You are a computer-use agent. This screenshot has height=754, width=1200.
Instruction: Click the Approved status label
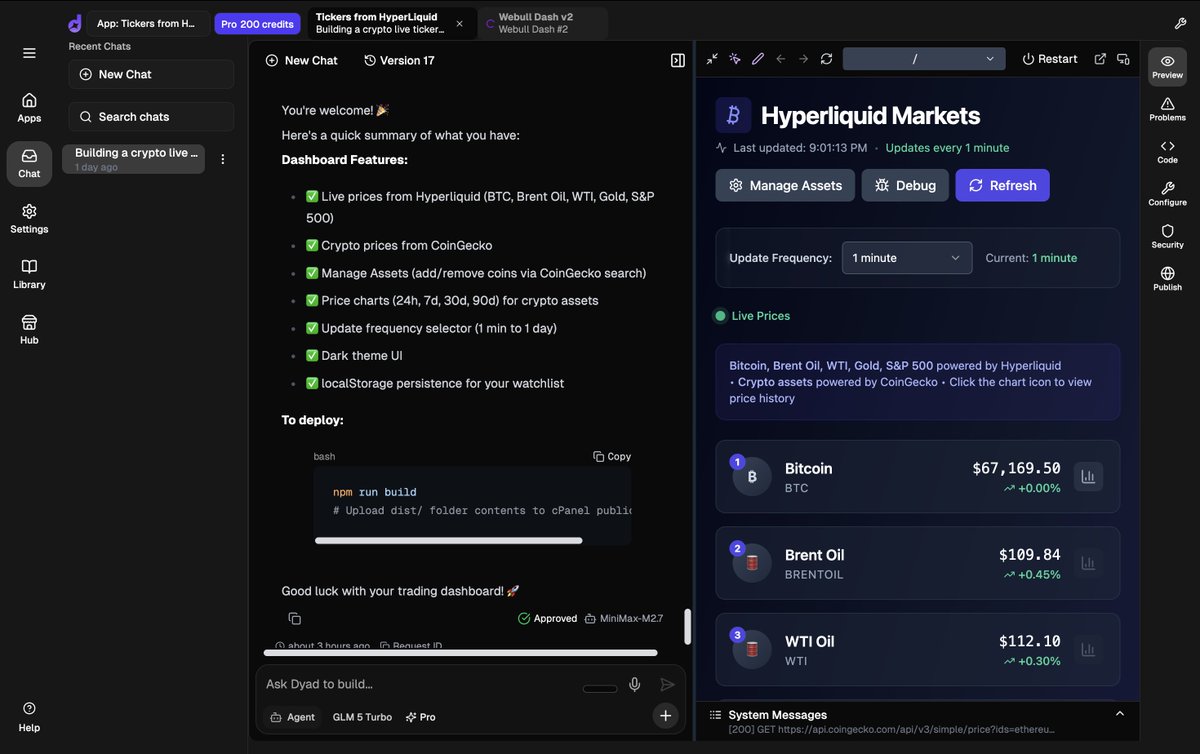pos(547,619)
